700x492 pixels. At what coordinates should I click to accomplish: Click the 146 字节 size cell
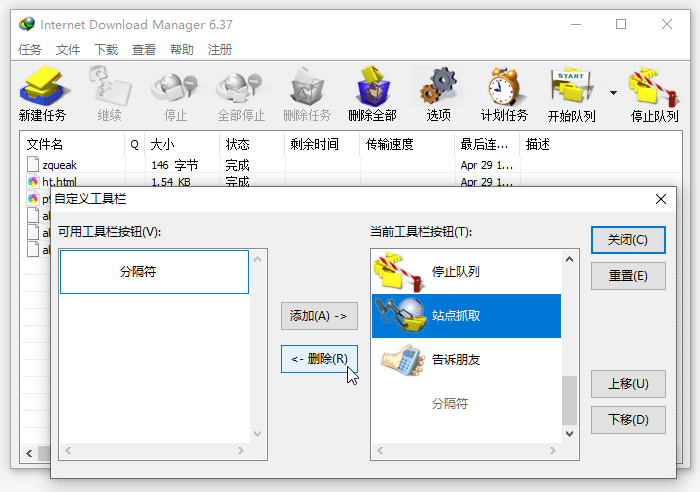click(175, 165)
